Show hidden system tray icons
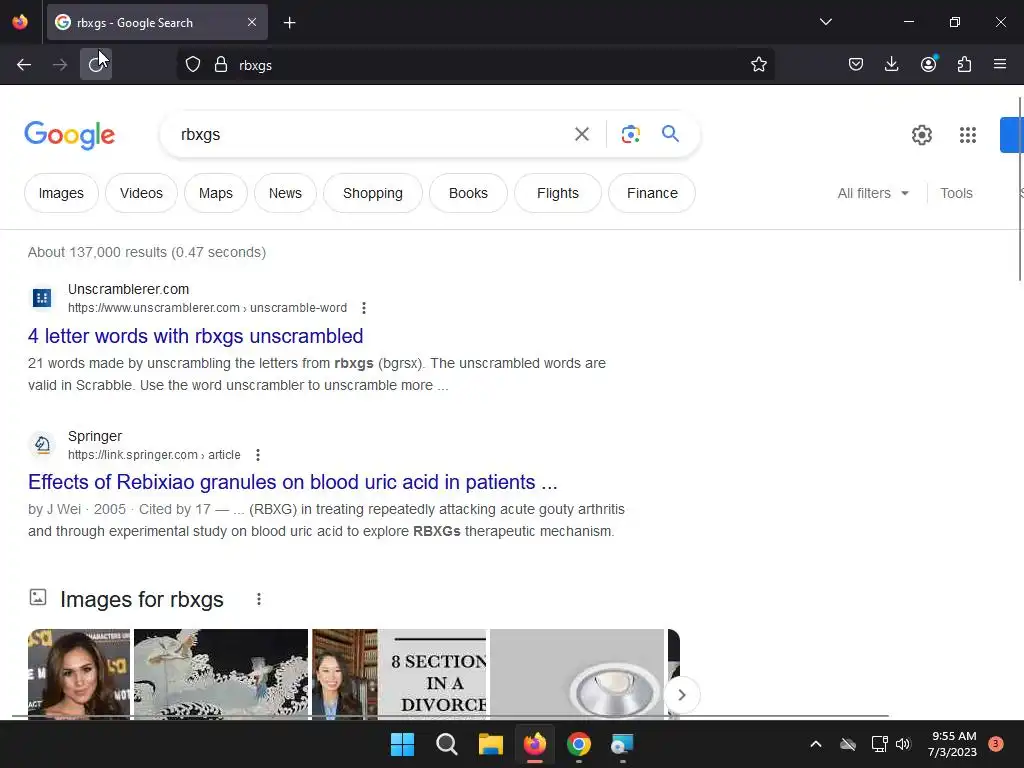The image size is (1024, 768). 816,744
